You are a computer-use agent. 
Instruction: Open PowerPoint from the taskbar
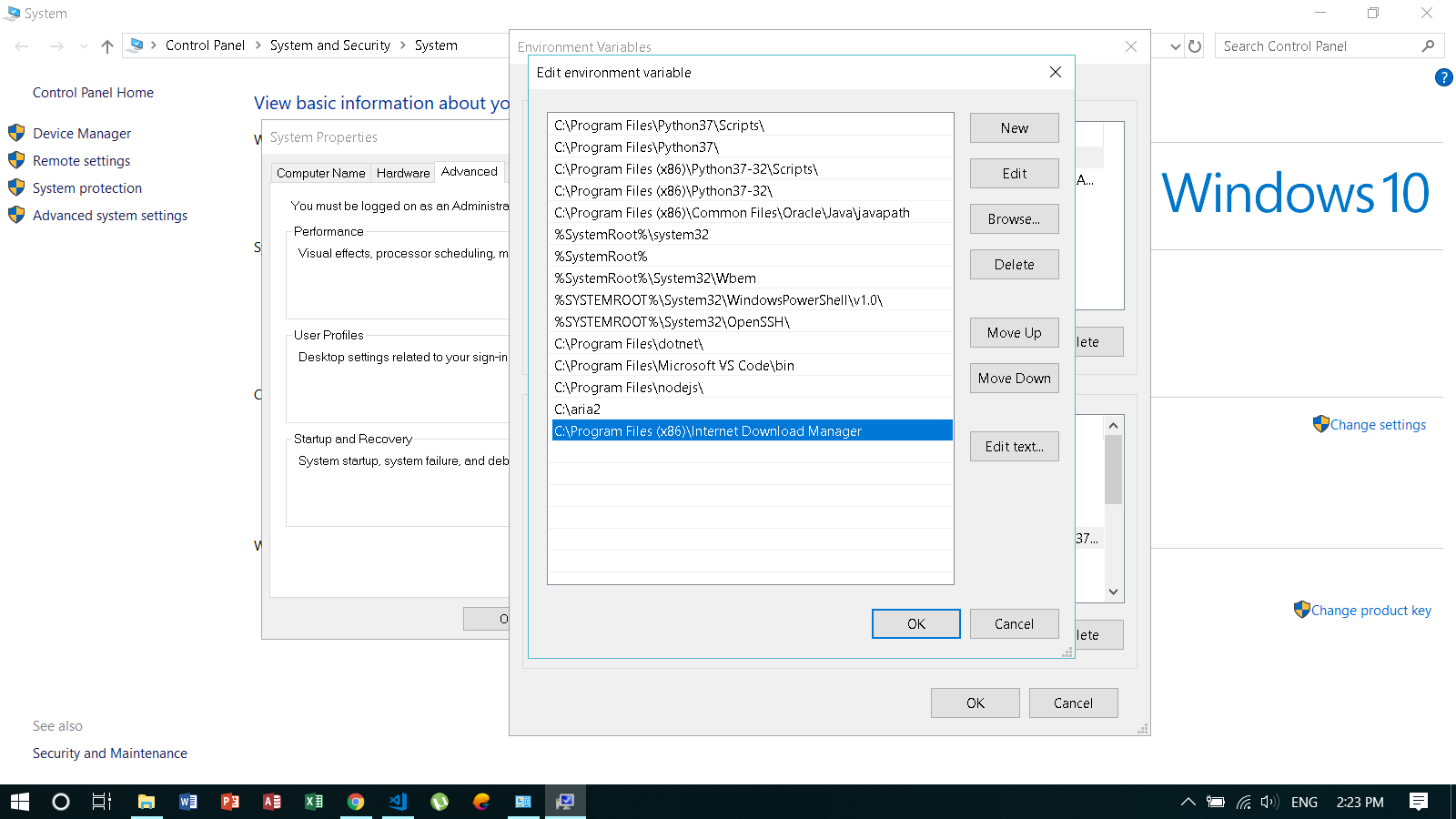(x=230, y=802)
